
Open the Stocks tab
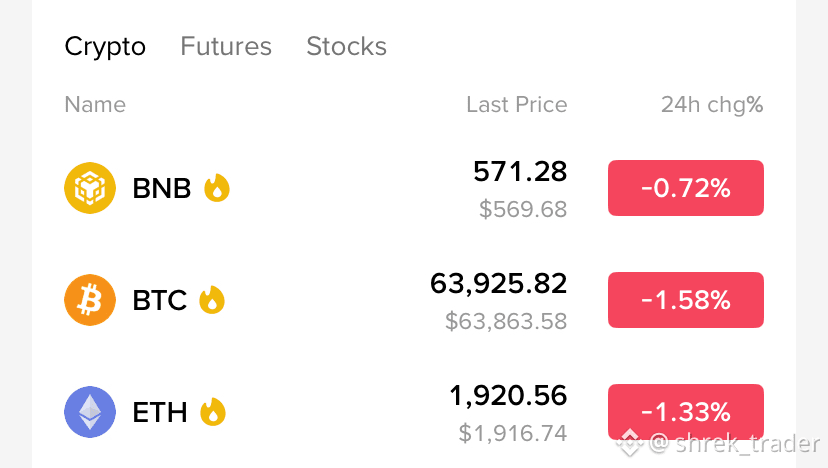pos(346,46)
